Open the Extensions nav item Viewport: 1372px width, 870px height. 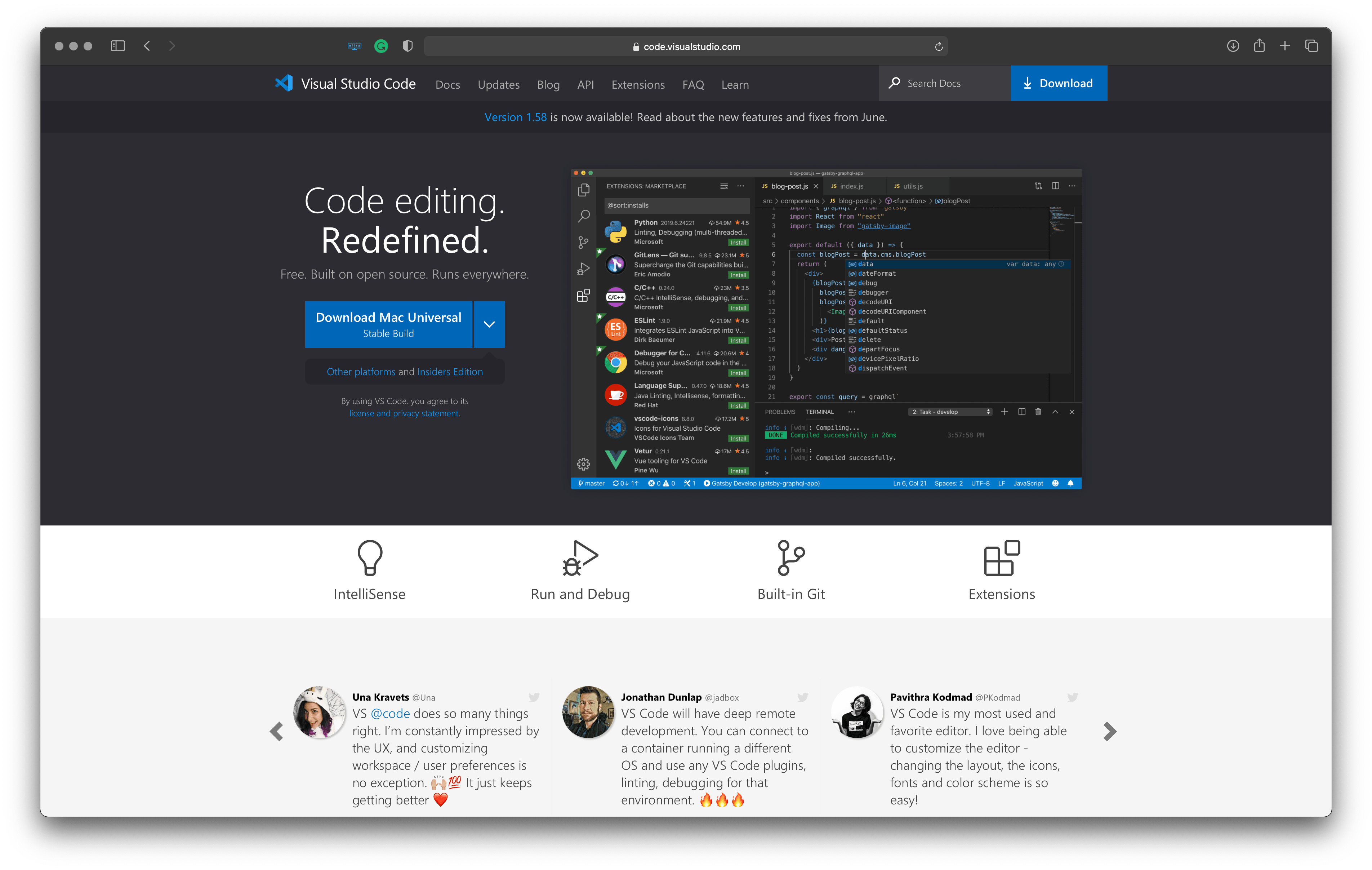click(638, 84)
